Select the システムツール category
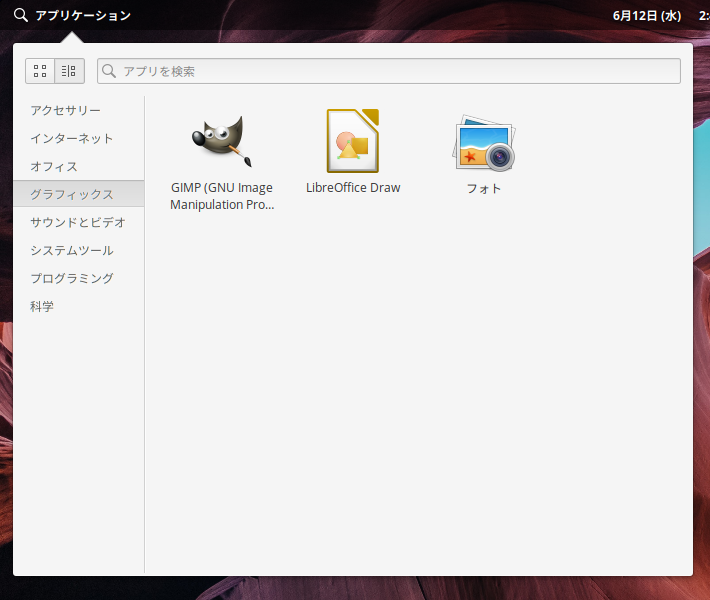This screenshot has height=600, width=710. coord(79,250)
